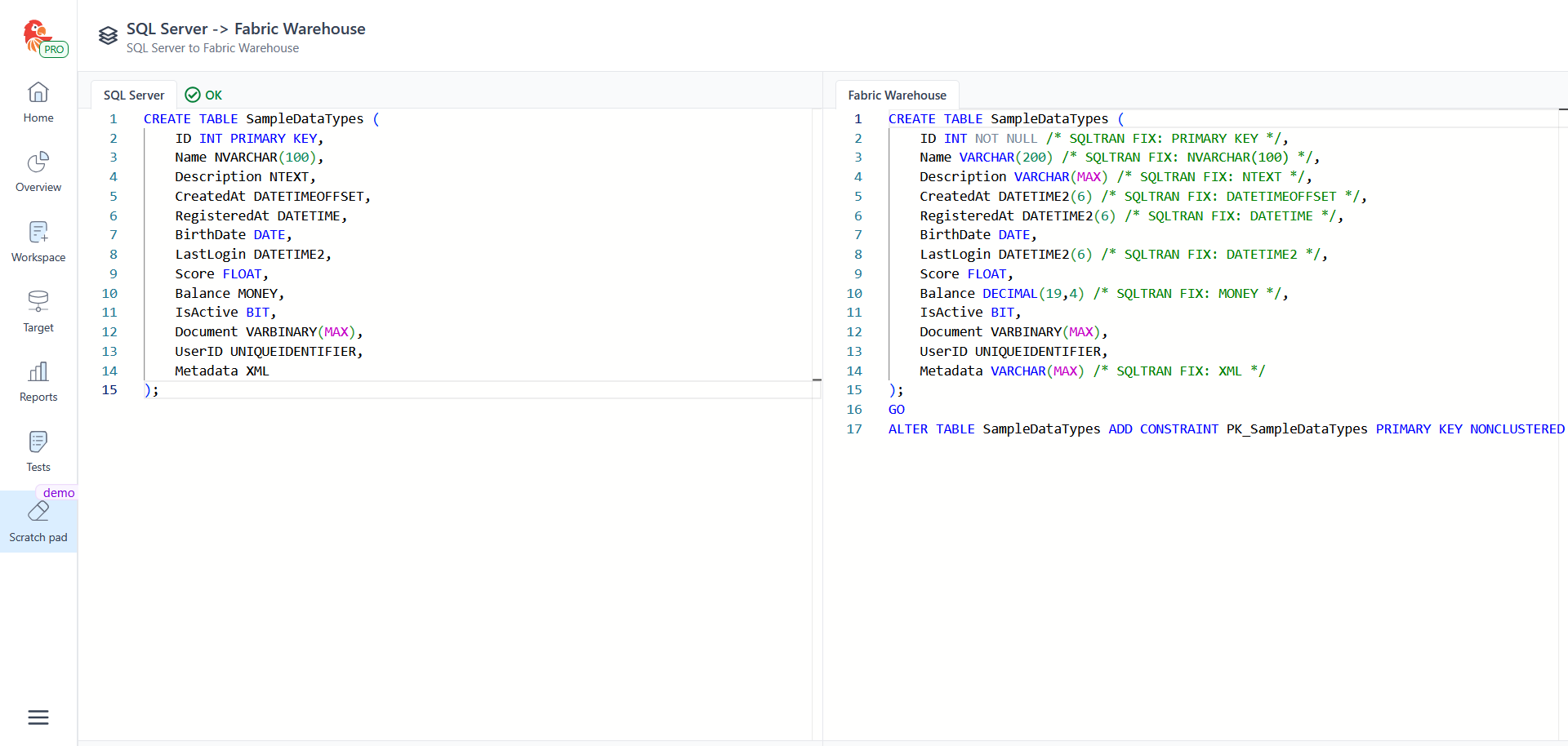Click the SQLTran parrot logo

[x=35, y=35]
